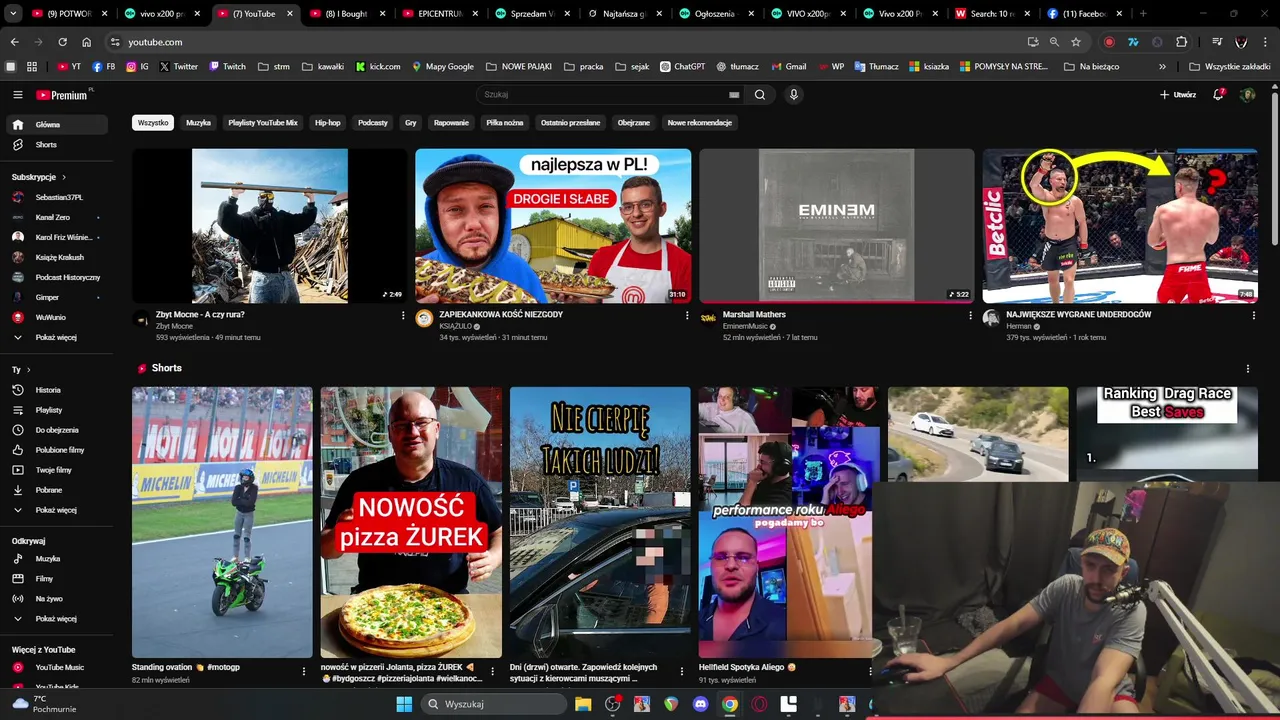The image size is (1280, 720).
Task: Select the Muzyka filter chip
Action: click(x=198, y=123)
